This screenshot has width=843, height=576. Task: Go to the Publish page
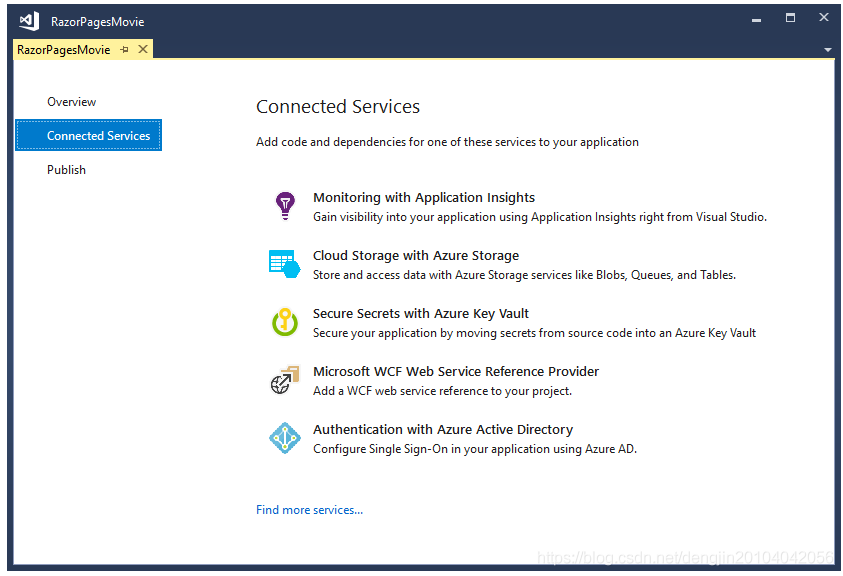(x=66, y=170)
